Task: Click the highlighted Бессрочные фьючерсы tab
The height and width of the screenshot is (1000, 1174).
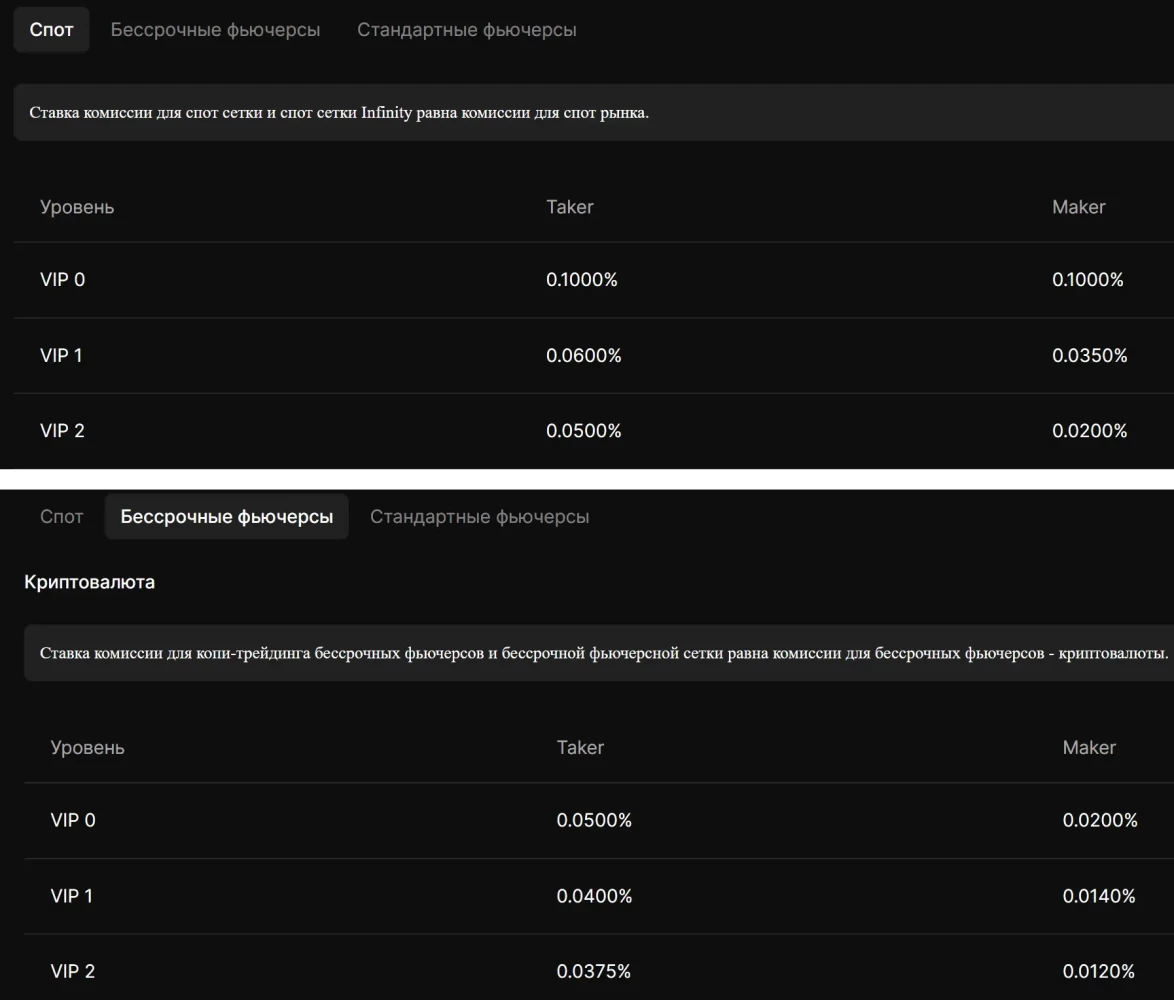Action: point(227,517)
